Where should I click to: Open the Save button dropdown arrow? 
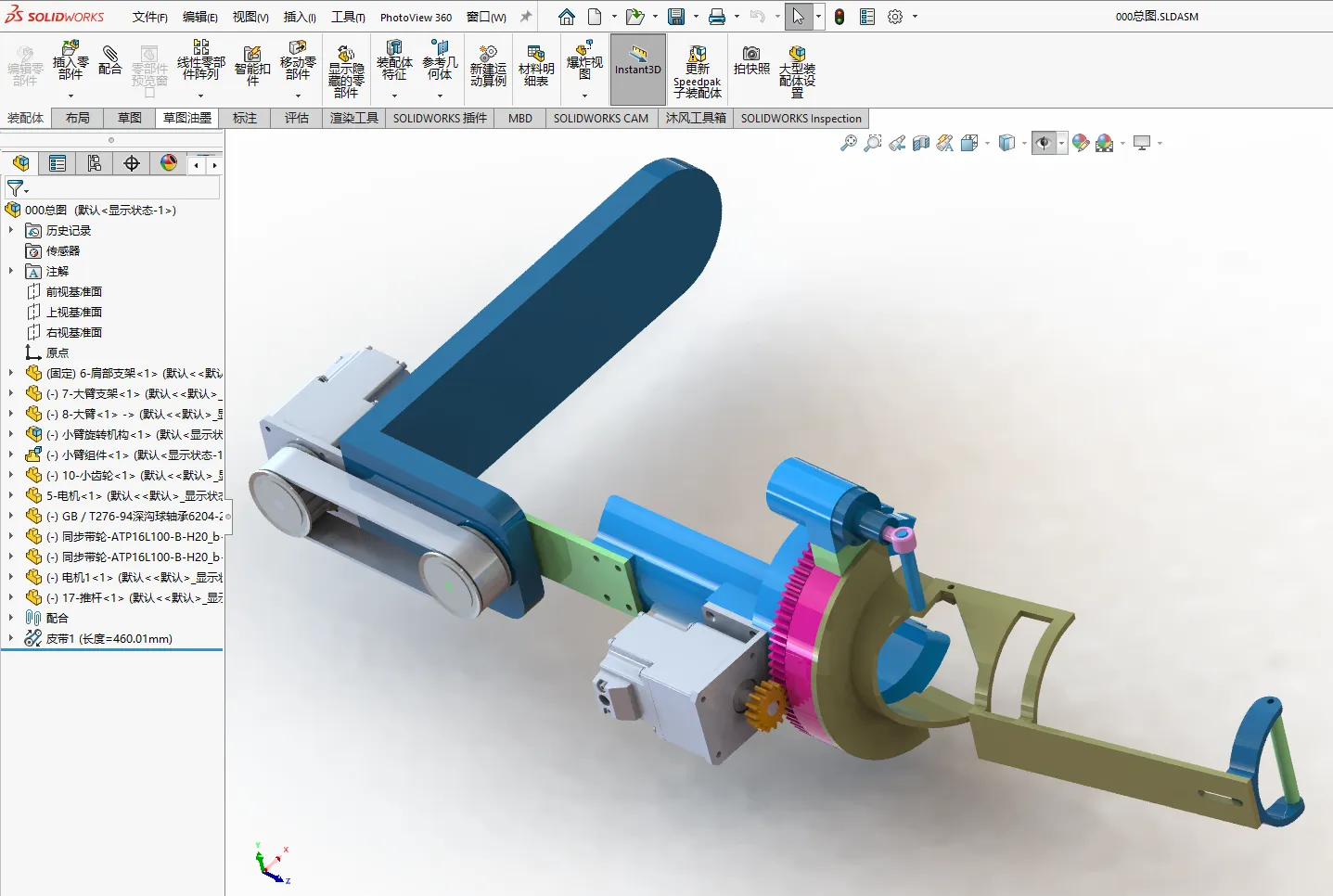click(x=696, y=17)
